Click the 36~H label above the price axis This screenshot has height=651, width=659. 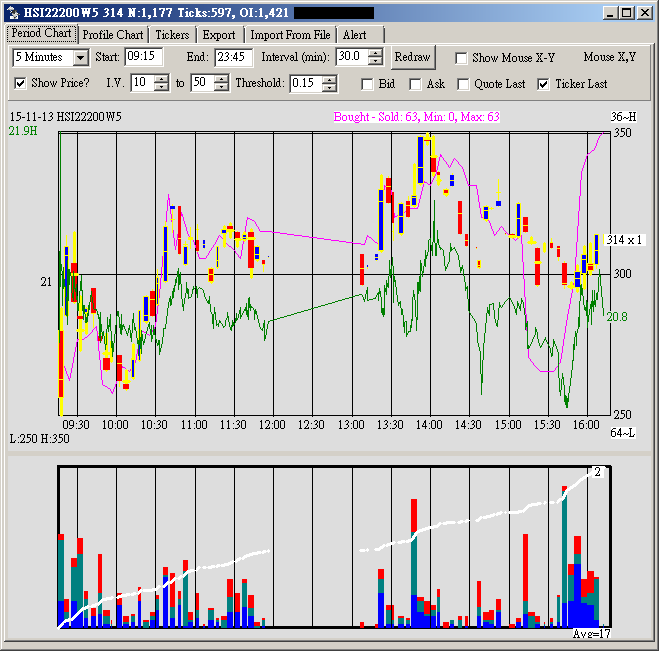[x=623, y=116]
